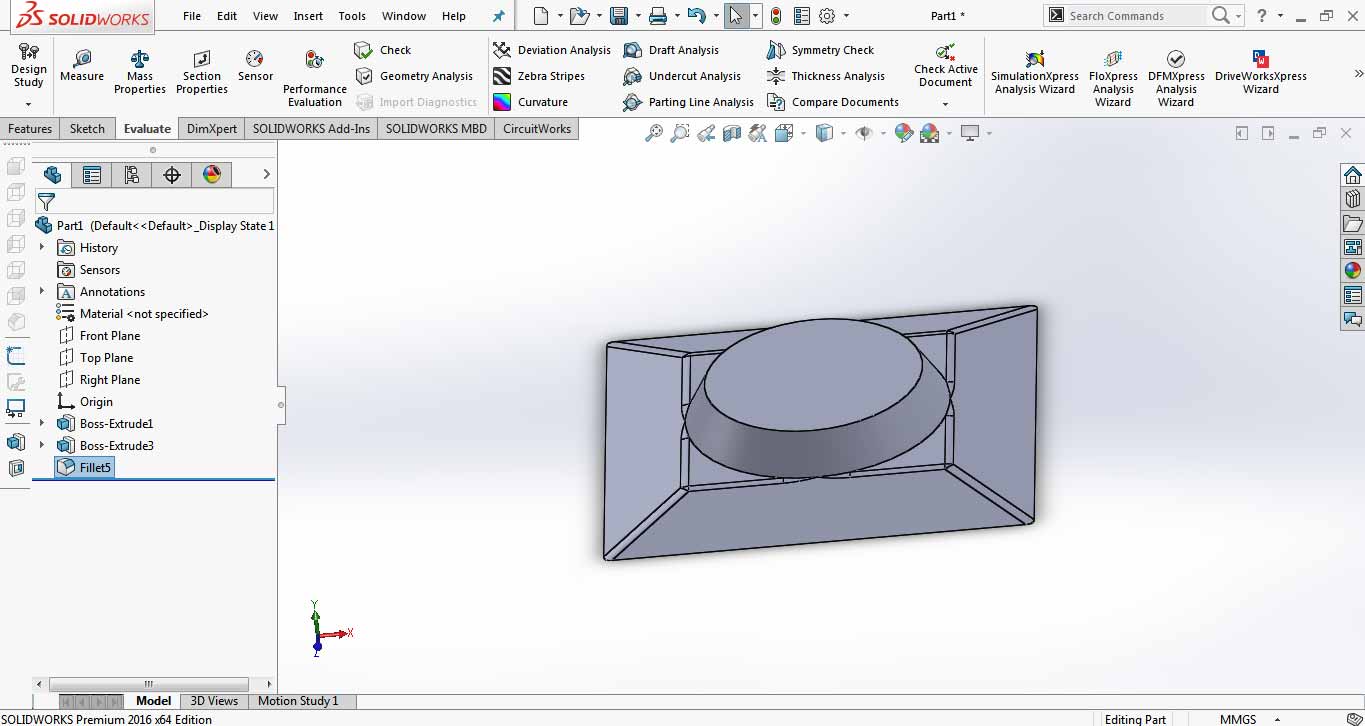The image size is (1365, 726).
Task: Toggle Curvature display
Action: pyautogui.click(x=531, y=102)
